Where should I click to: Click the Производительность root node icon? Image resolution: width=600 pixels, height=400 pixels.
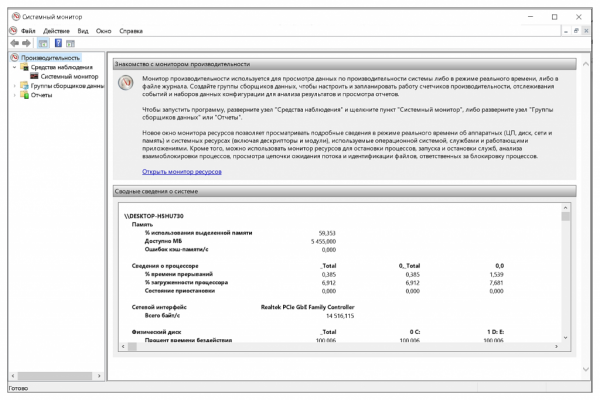[x=15, y=57]
